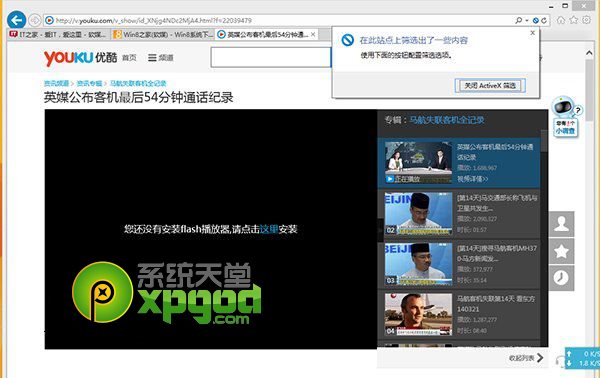Switch to the Win8之家 tab
The width and height of the screenshot is (600, 378).
[163, 34]
